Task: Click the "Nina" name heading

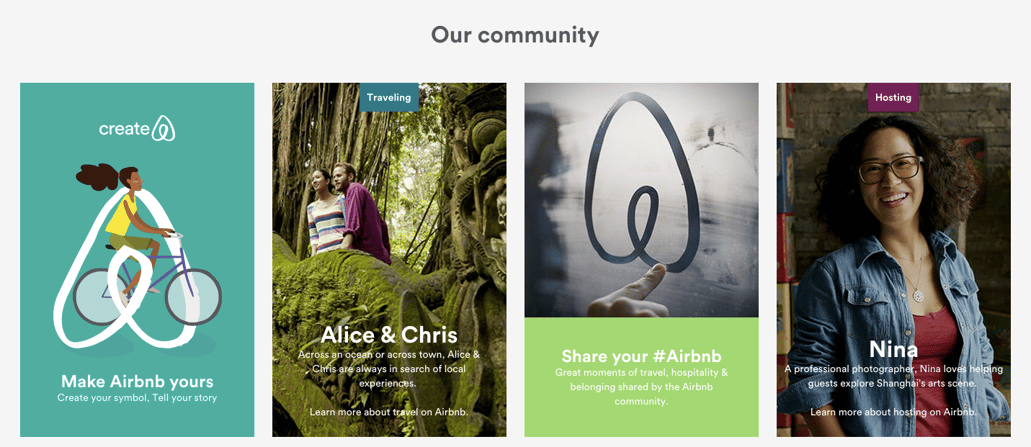Action: 893,348
